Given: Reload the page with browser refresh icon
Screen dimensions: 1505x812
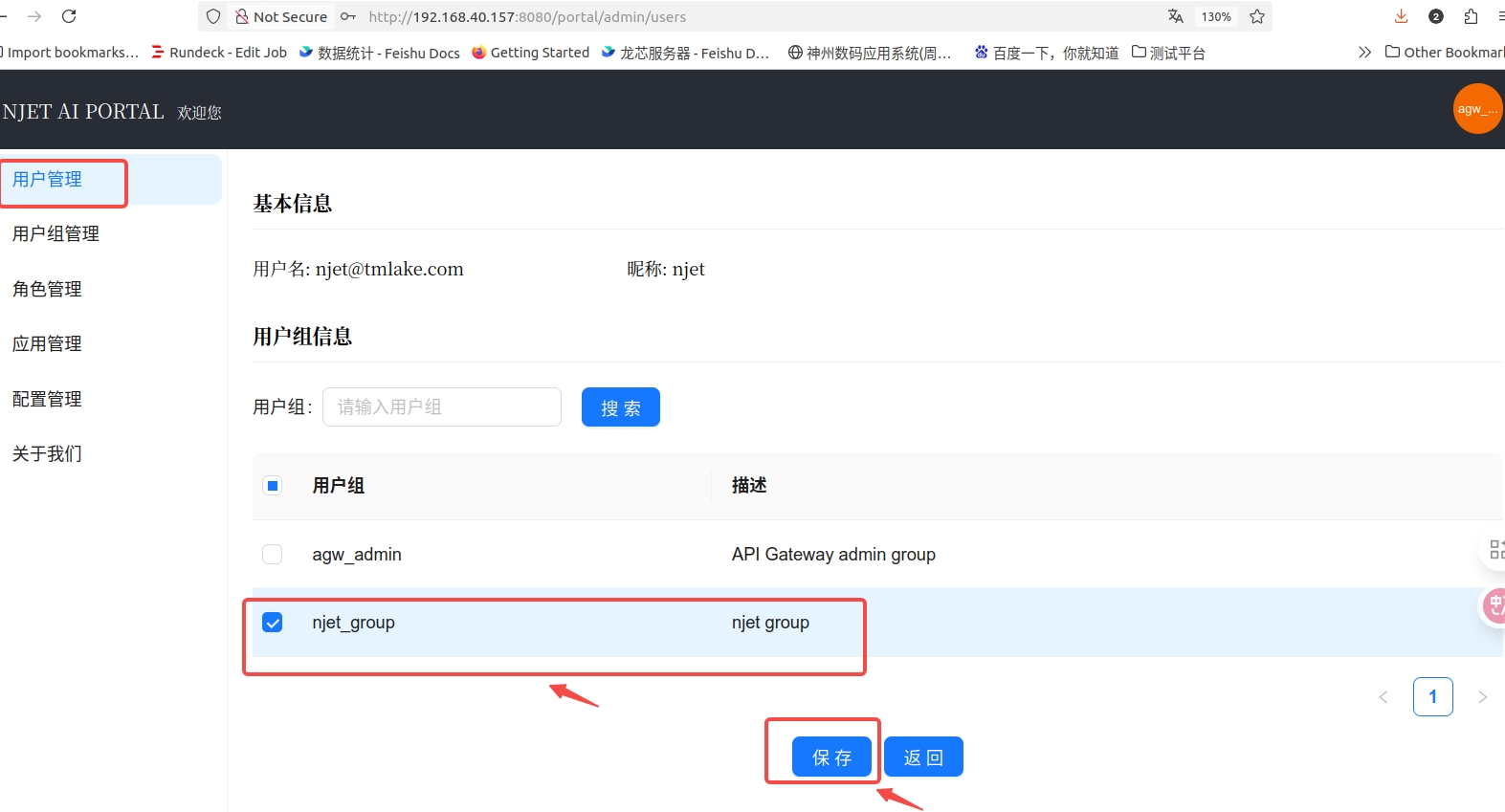Looking at the screenshot, I should point(69,16).
